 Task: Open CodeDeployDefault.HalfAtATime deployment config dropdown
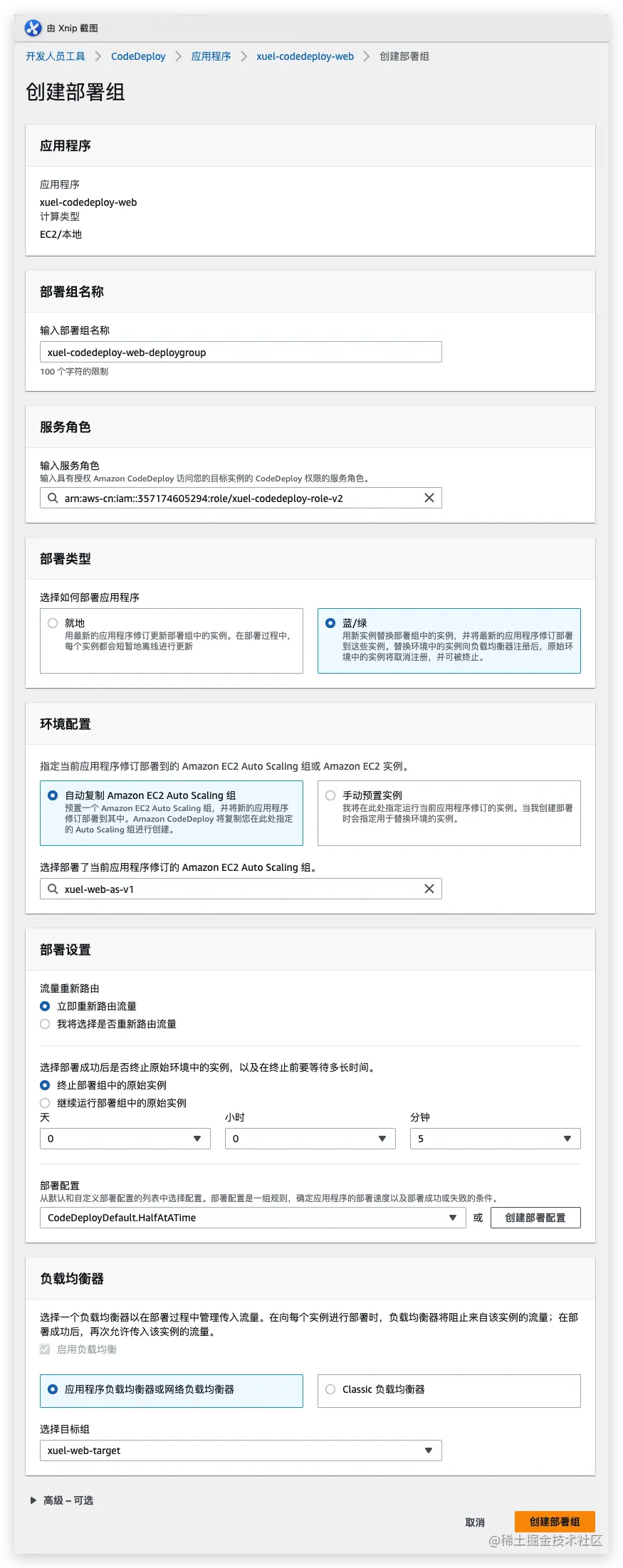(253, 1218)
